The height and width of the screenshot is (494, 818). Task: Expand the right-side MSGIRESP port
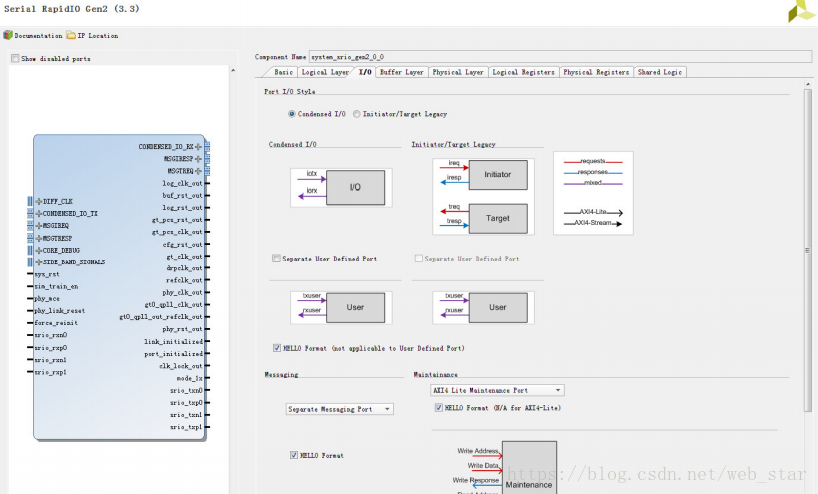(198, 159)
